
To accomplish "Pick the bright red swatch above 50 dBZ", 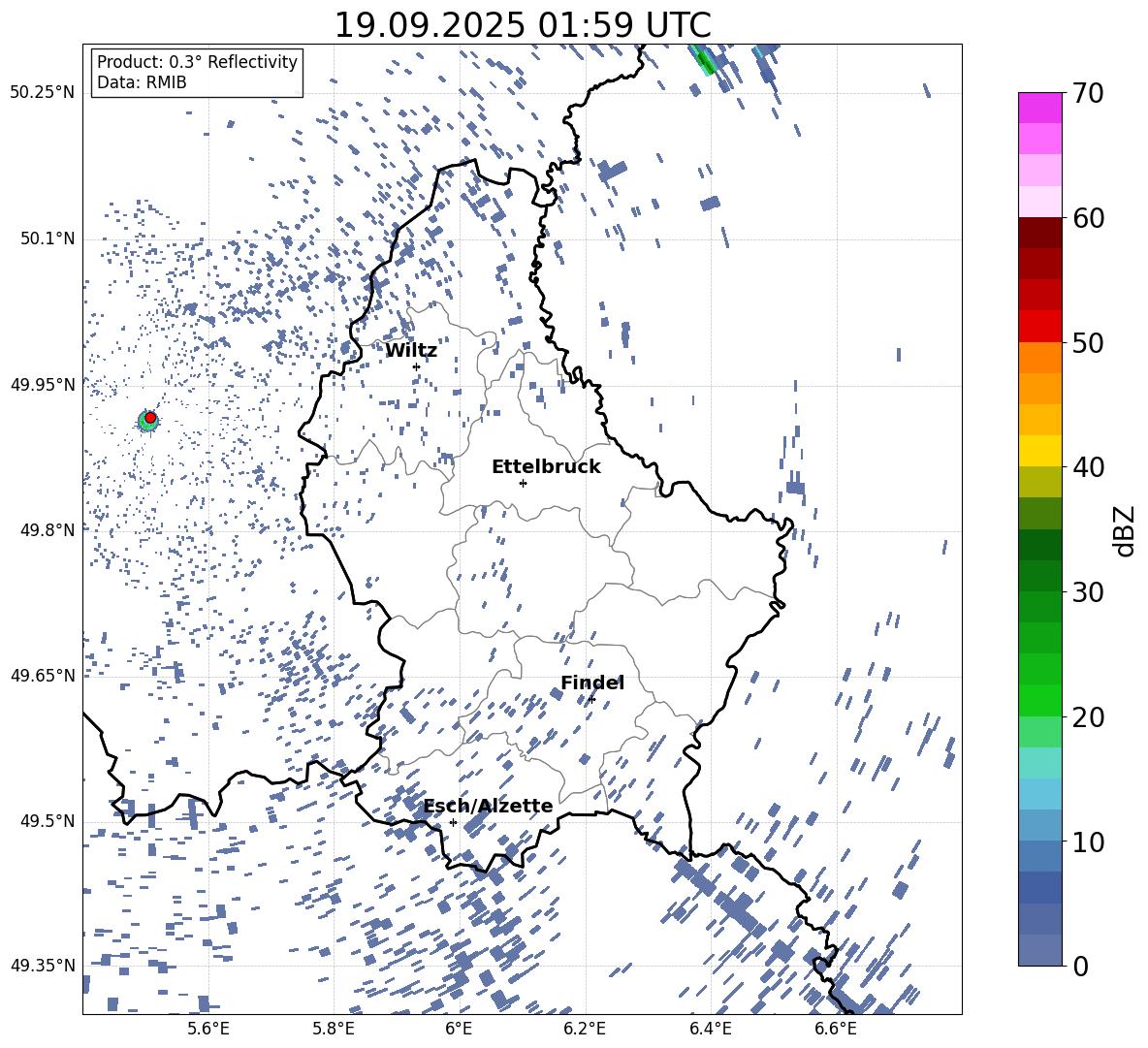I will pos(1040,326).
